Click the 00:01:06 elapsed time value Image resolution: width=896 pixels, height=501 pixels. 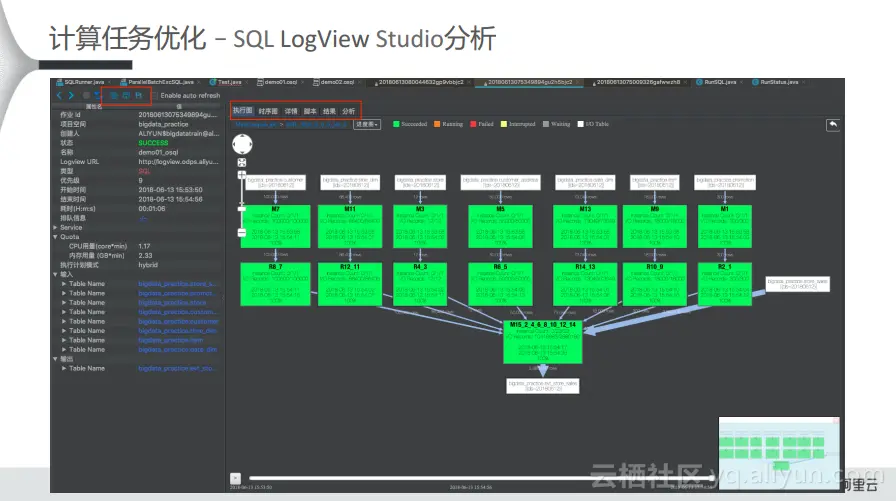(152, 209)
